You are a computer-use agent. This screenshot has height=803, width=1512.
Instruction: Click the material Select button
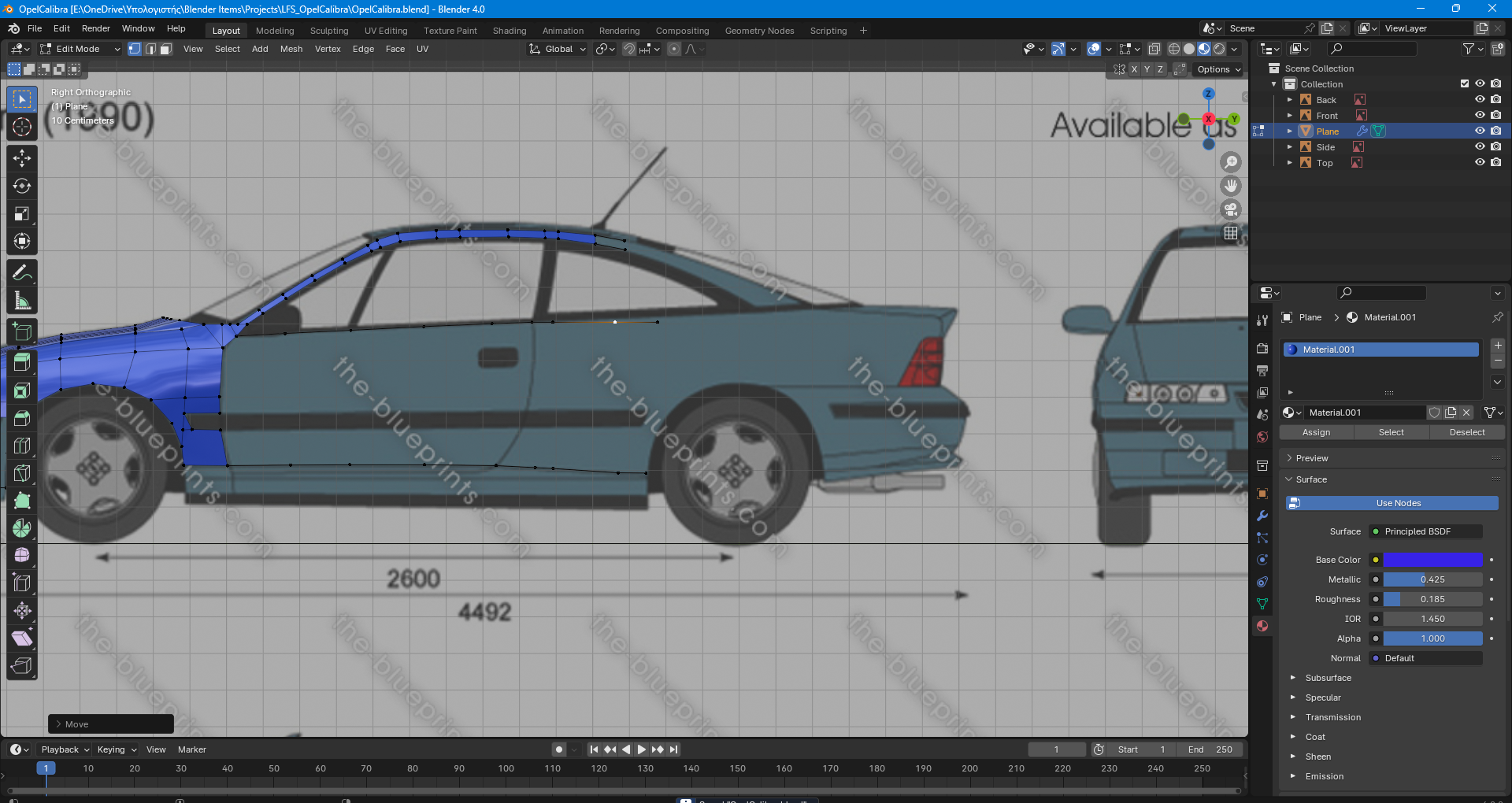click(x=1391, y=432)
